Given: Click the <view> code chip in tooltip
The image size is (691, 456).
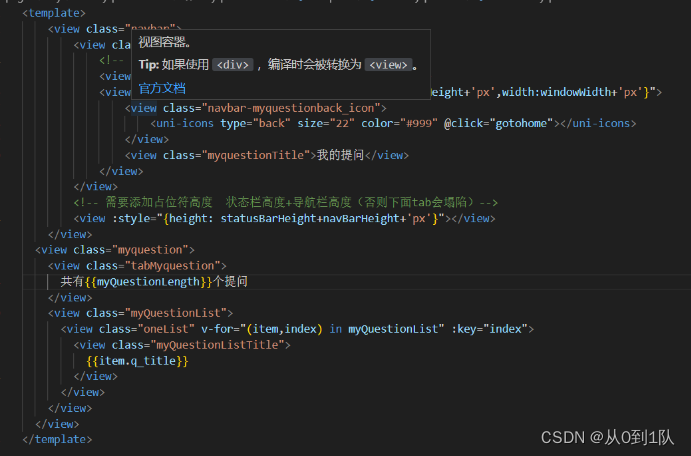Looking at the screenshot, I should 388,65.
